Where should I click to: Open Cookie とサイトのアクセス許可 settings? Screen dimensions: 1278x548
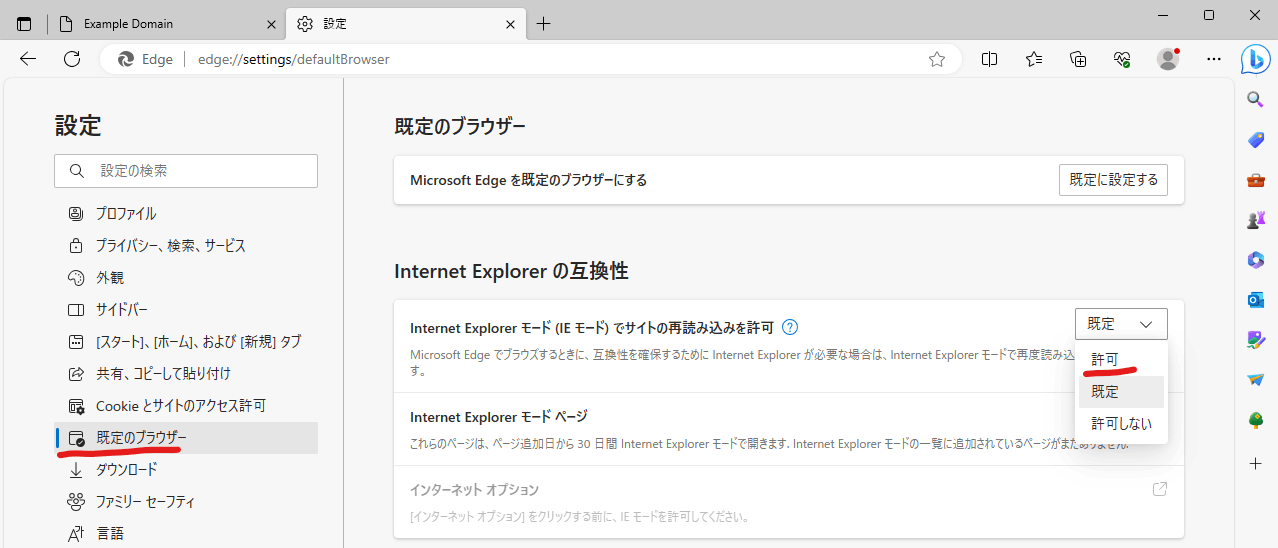tap(186, 405)
